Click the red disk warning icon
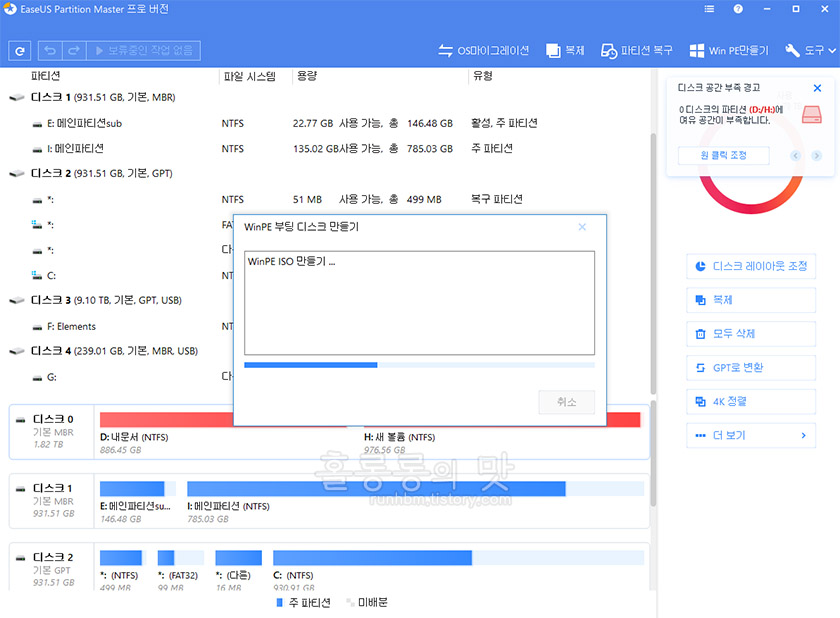 pos(812,114)
